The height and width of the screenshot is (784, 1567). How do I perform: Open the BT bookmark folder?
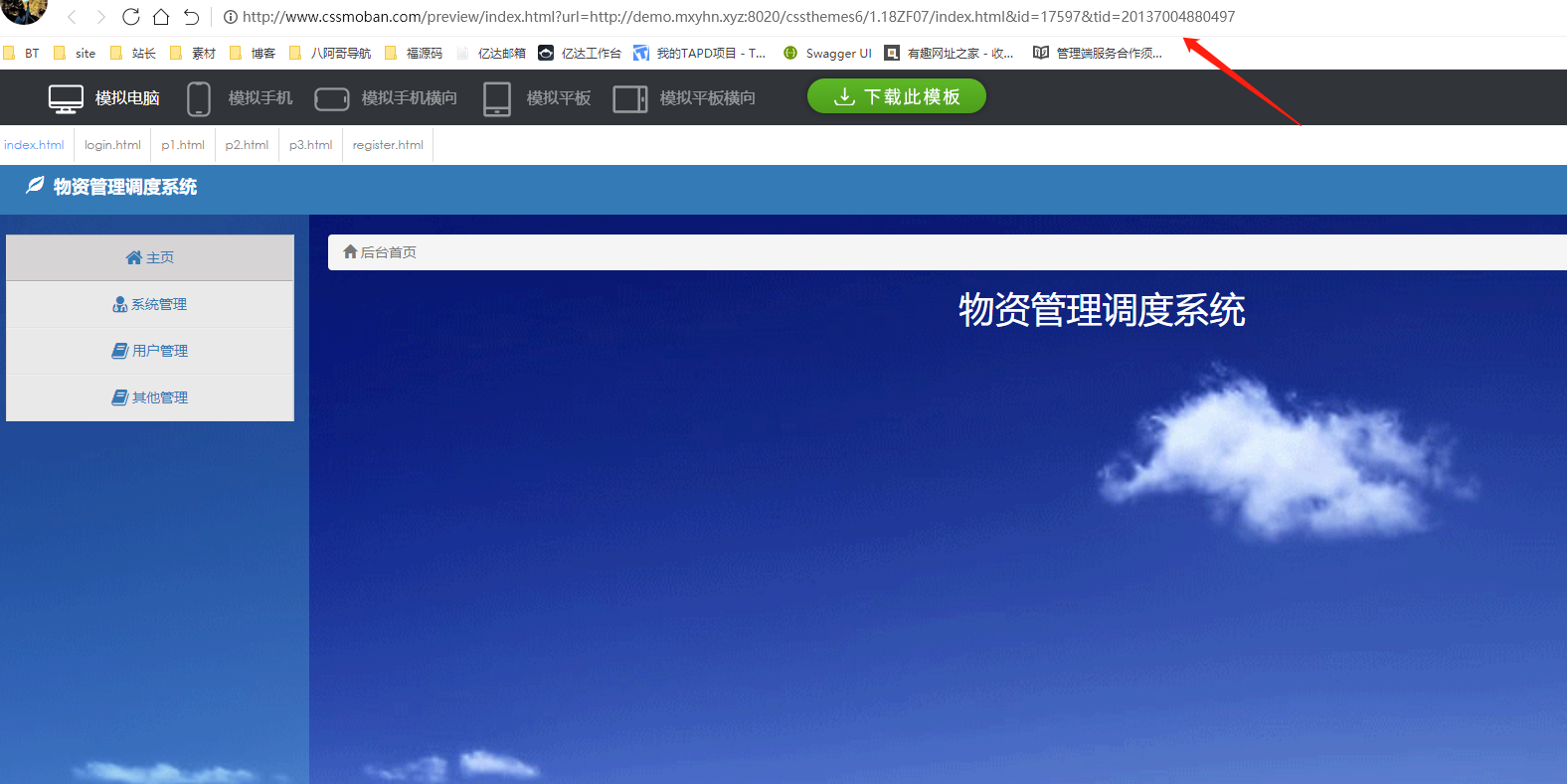[22, 54]
